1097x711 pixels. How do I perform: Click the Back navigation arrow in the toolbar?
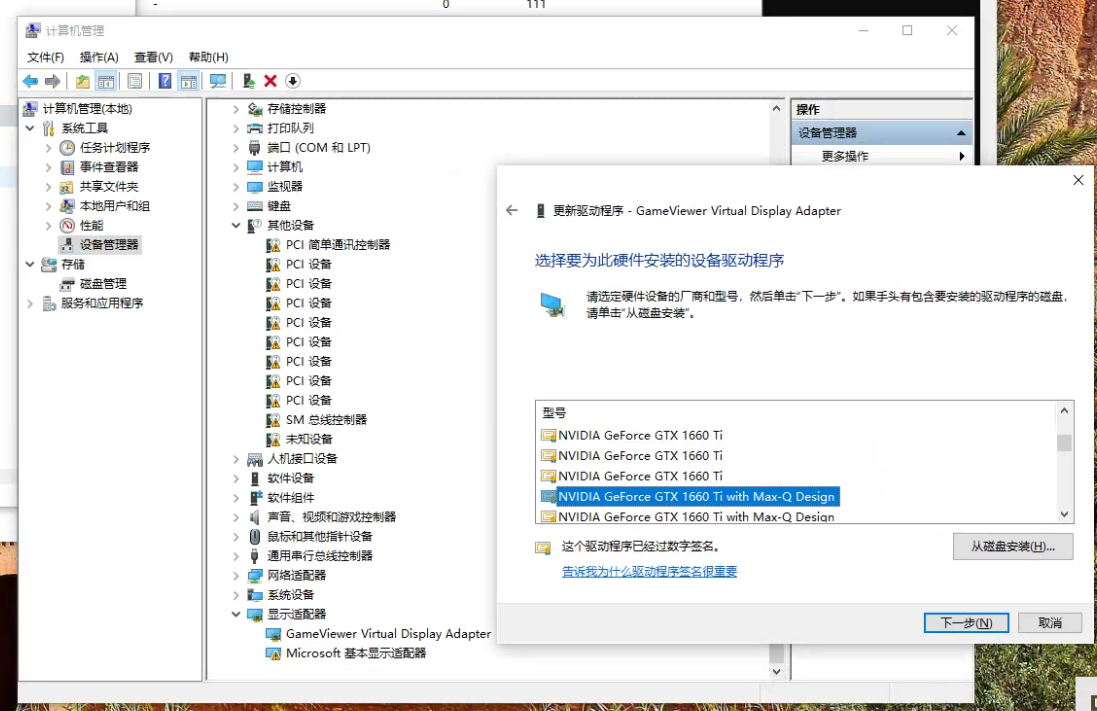(30, 81)
